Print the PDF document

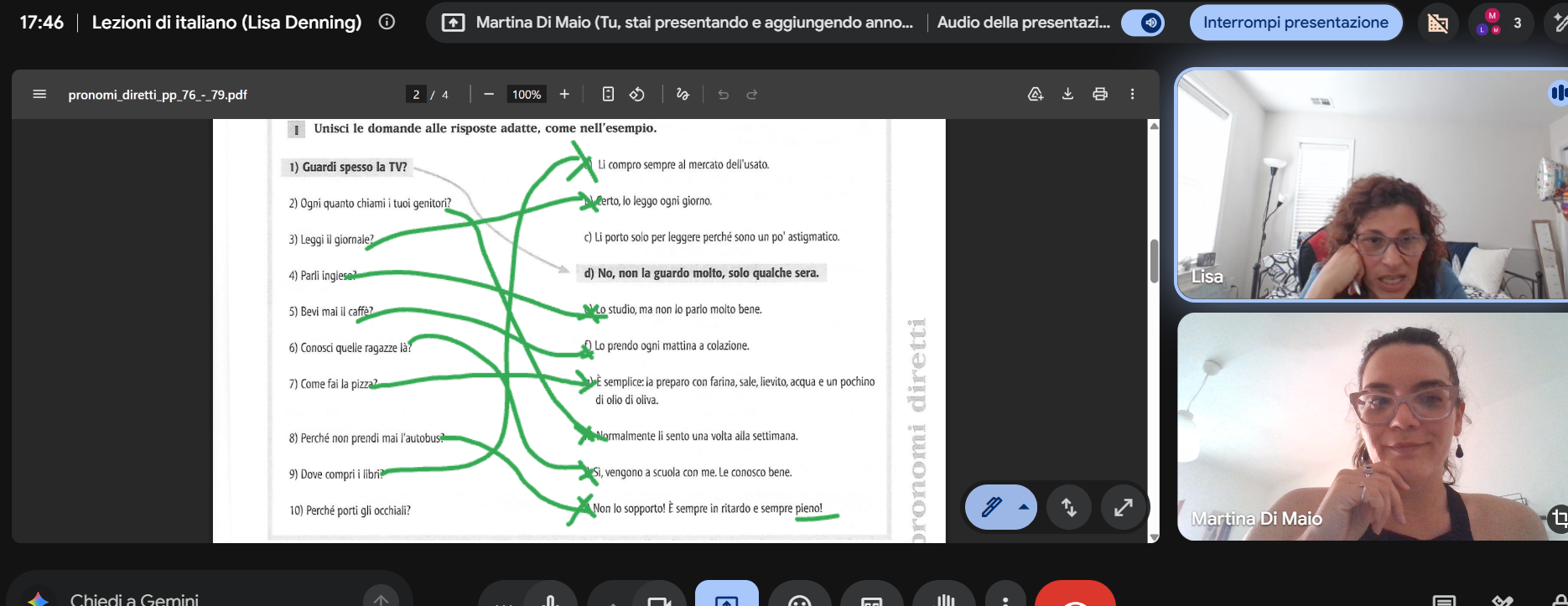(1100, 94)
